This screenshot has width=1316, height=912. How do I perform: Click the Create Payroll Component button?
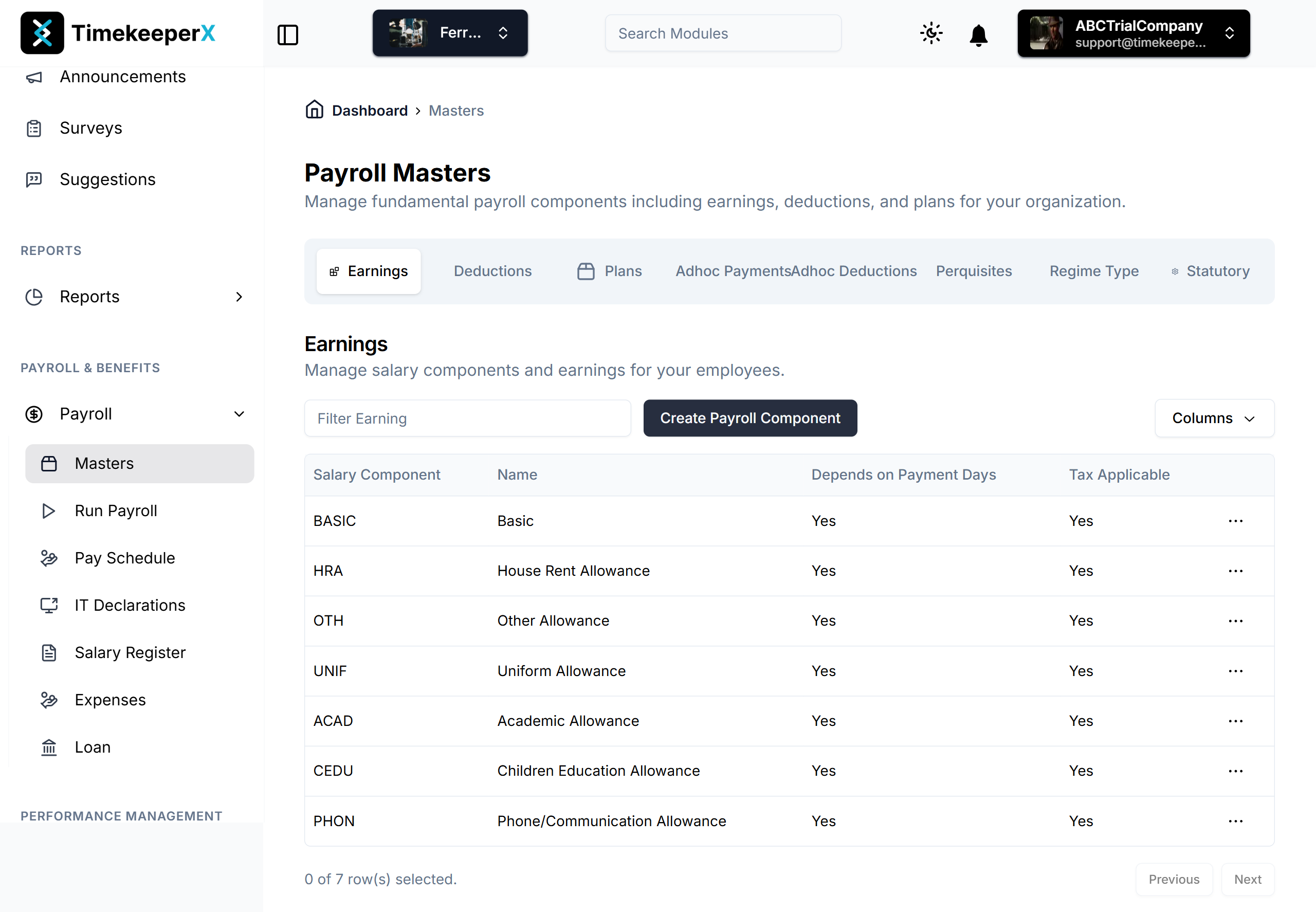pyautogui.click(x=750, y=418)
